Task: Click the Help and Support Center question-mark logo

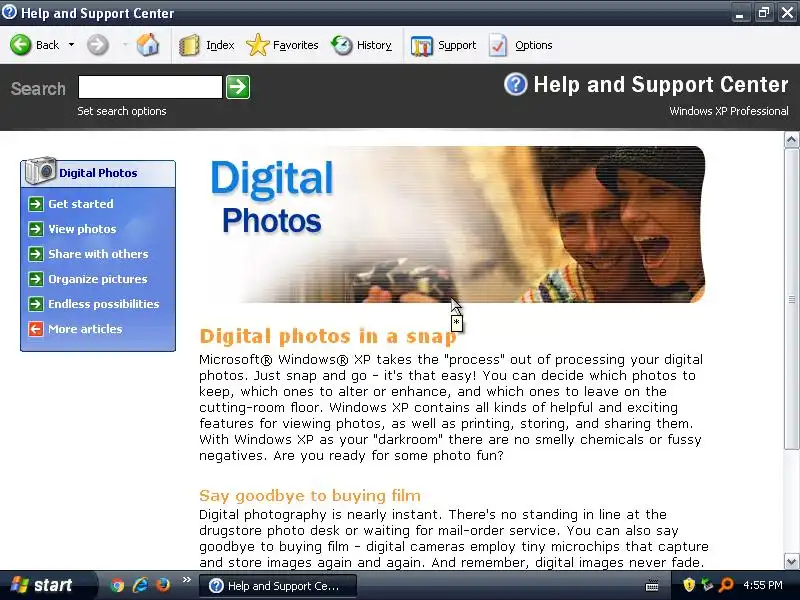Action: [515, 84]
